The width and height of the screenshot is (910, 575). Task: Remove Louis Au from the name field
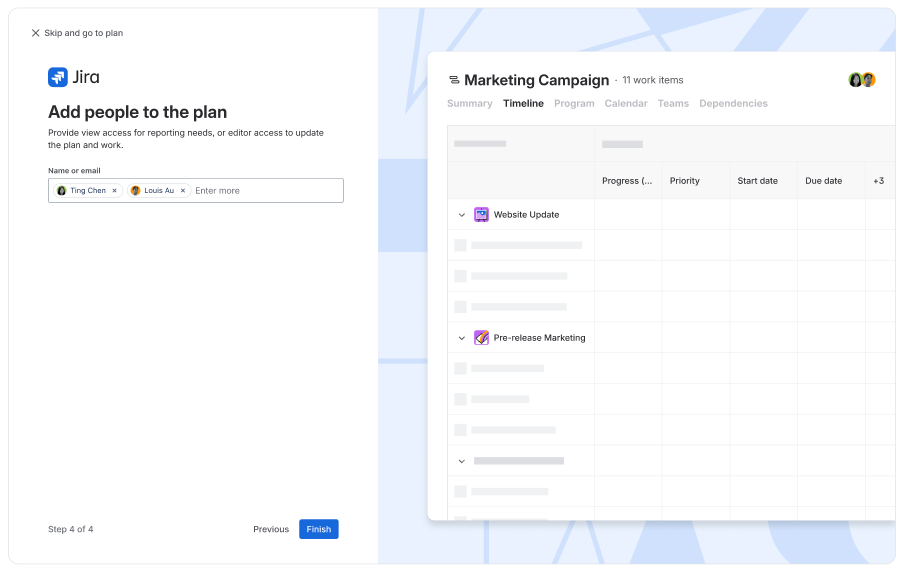tap(183, 190)
